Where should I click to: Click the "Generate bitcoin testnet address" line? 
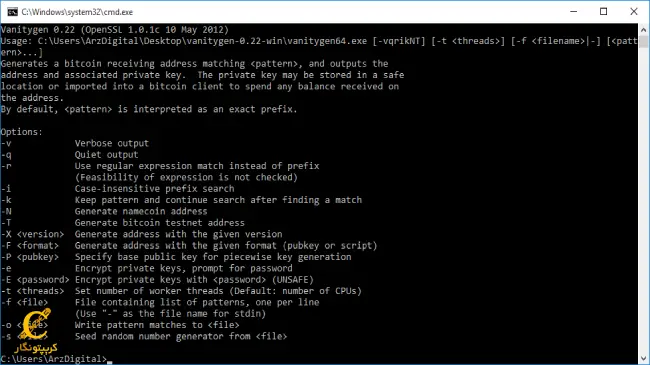pos(160,223)
